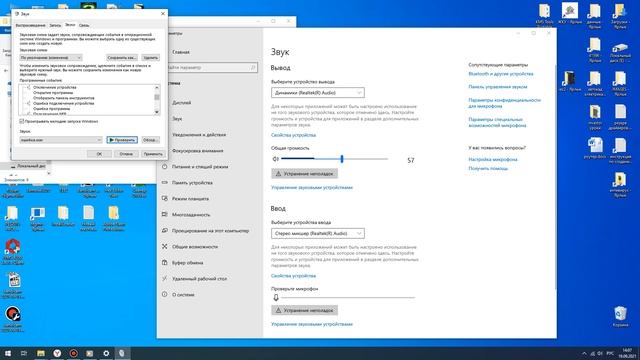Open Power and sleep (Питание и спящий режим) settings icon

click(164, 167)
